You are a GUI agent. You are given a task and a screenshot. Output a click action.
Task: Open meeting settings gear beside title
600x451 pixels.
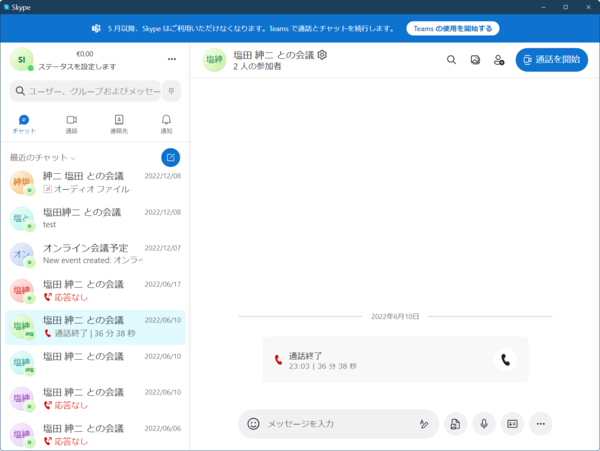pyautogui.click(x=322, y=55)
